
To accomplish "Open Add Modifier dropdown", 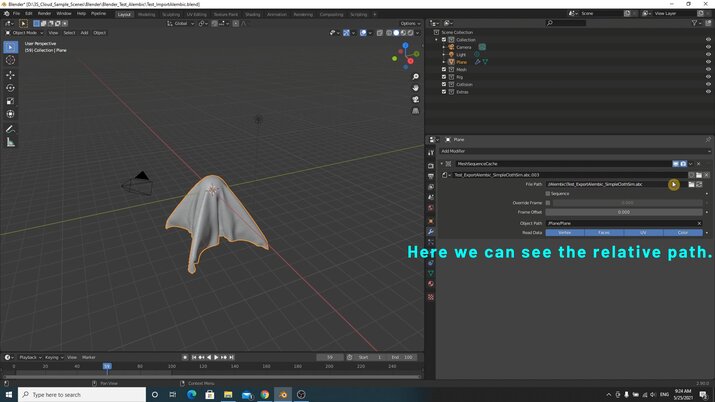I will (x=575, y=151).
